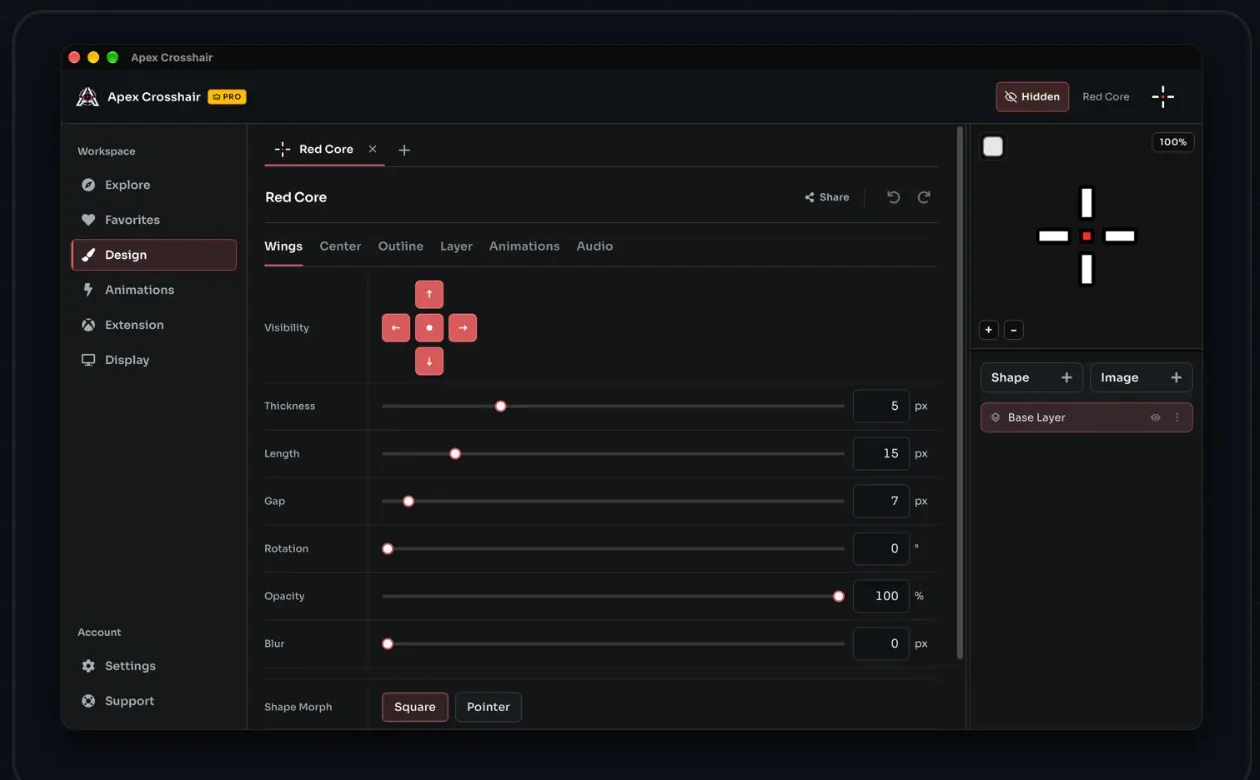The height and width of the screenshot is (780, 1260).
Task: Click the Red Core heading text
Action: pos(296,197)
